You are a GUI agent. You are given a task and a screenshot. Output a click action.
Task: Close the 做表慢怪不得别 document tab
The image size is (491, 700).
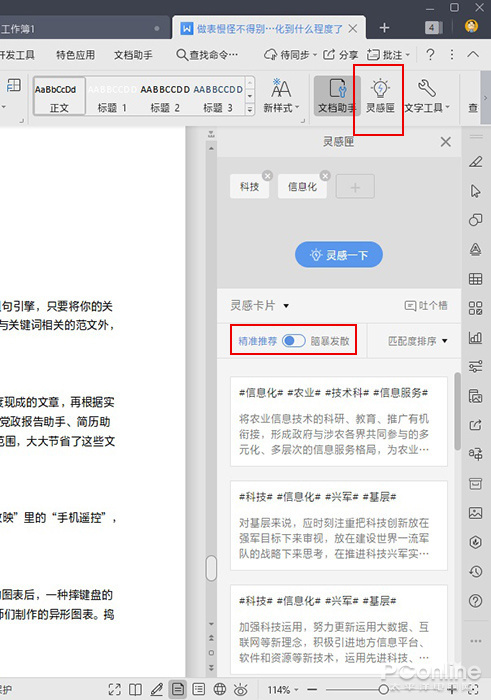click(353, 29)
